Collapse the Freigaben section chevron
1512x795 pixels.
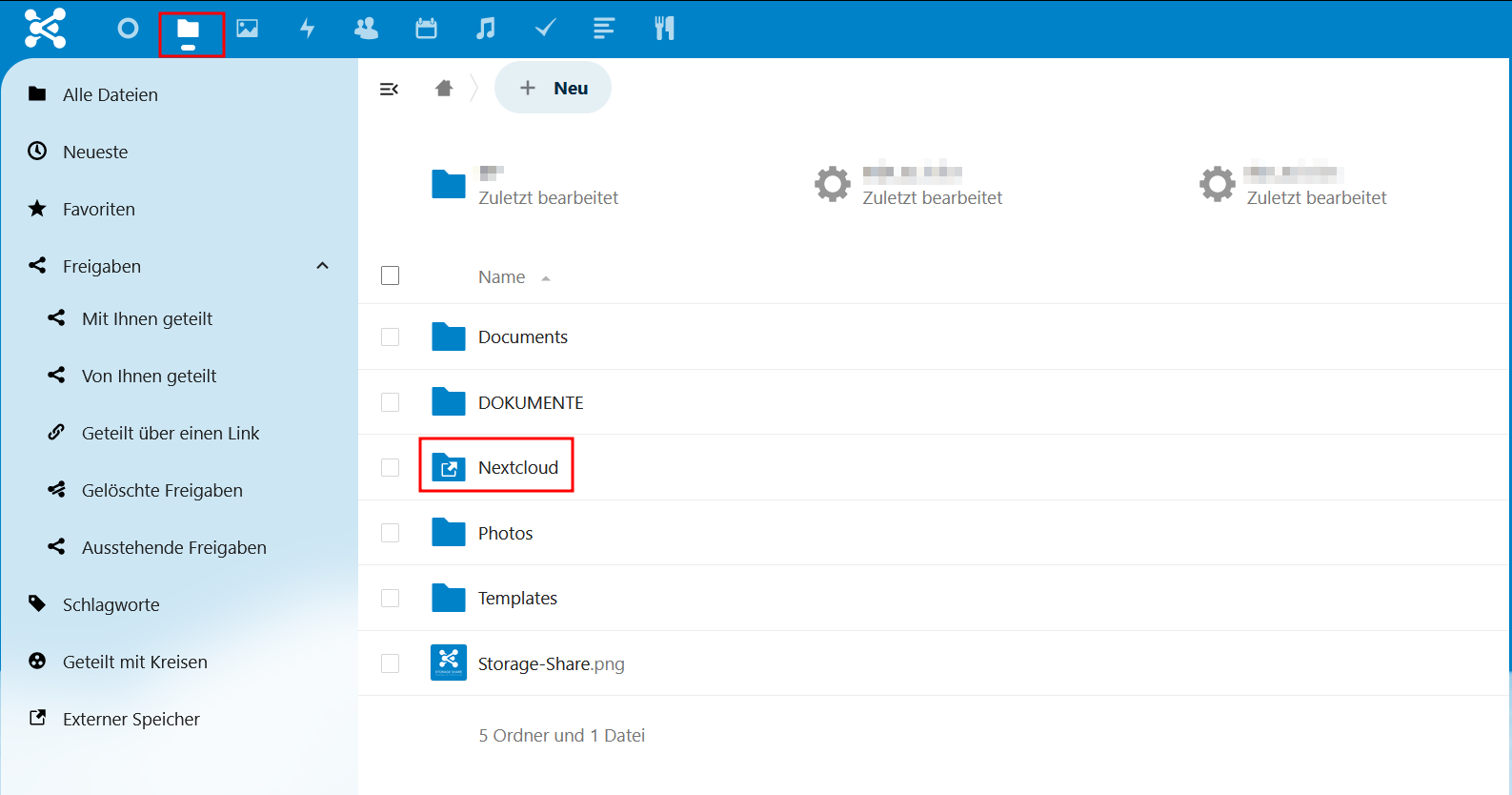322,266
